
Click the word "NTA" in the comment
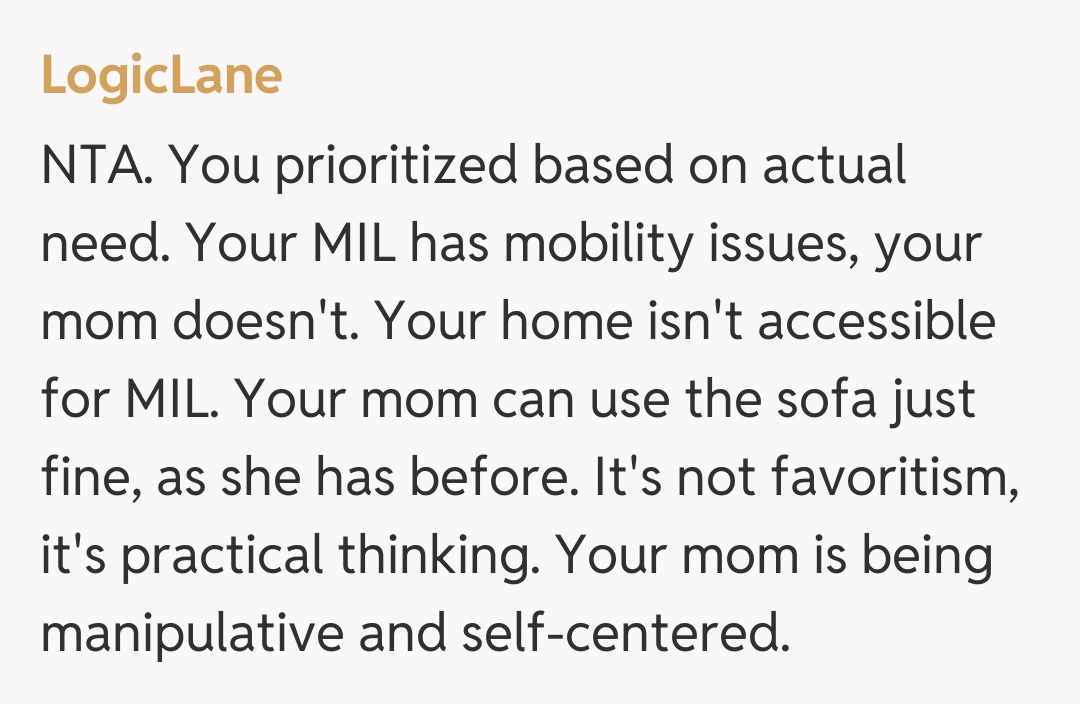click(x=93, y=167)
